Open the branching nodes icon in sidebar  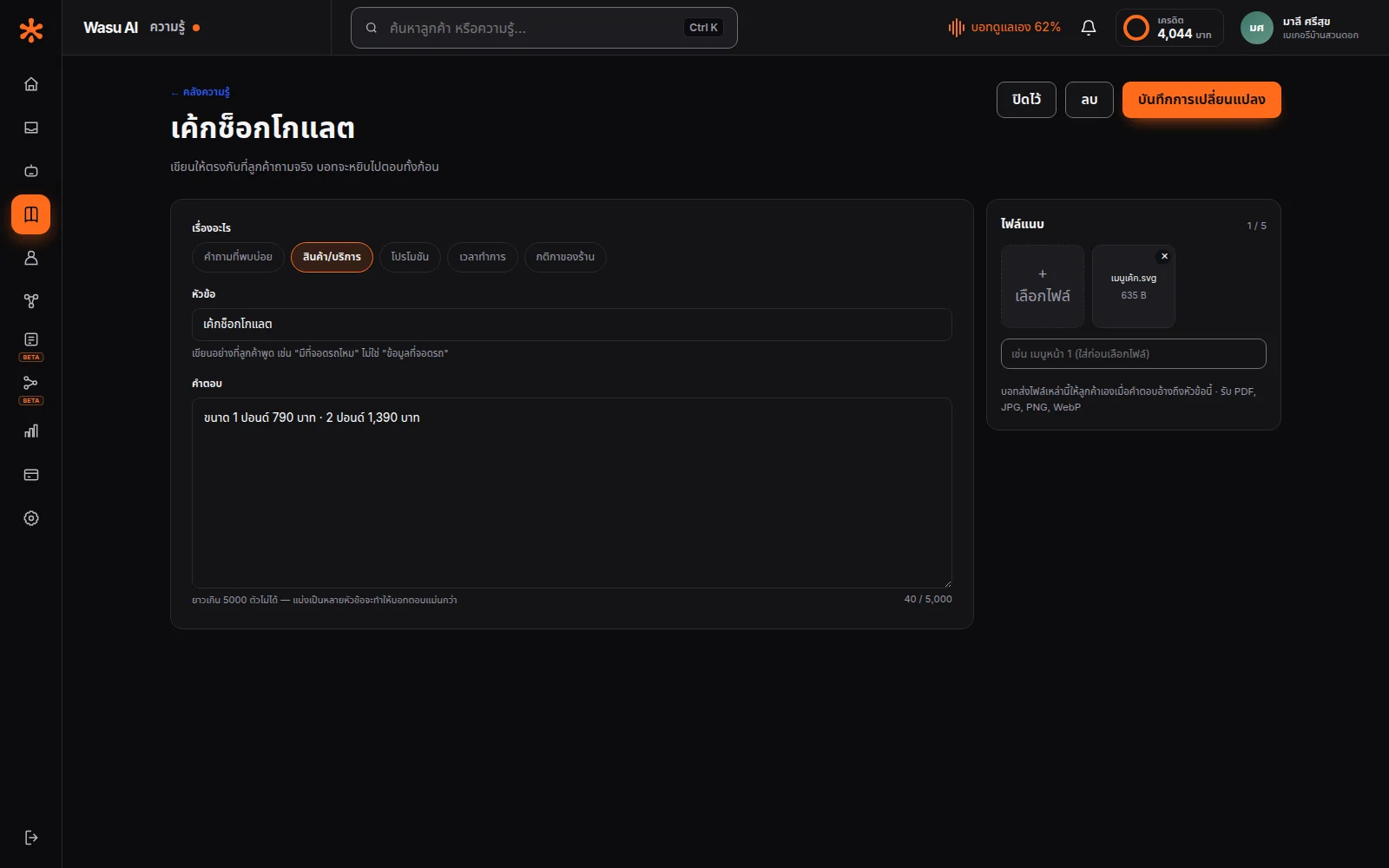pyautogui.click(x=31, y=301)
